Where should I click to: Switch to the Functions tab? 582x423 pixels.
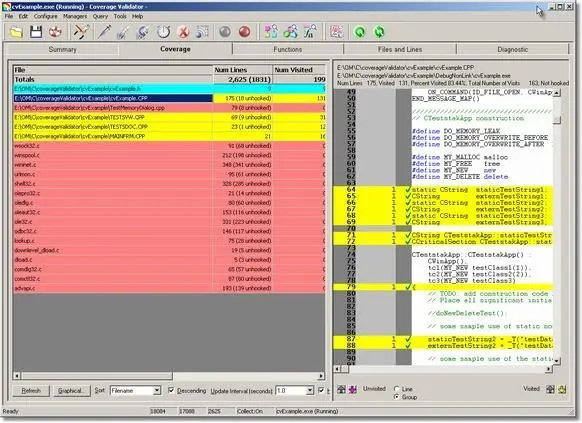pyautogui.click(x=288, y=49)
